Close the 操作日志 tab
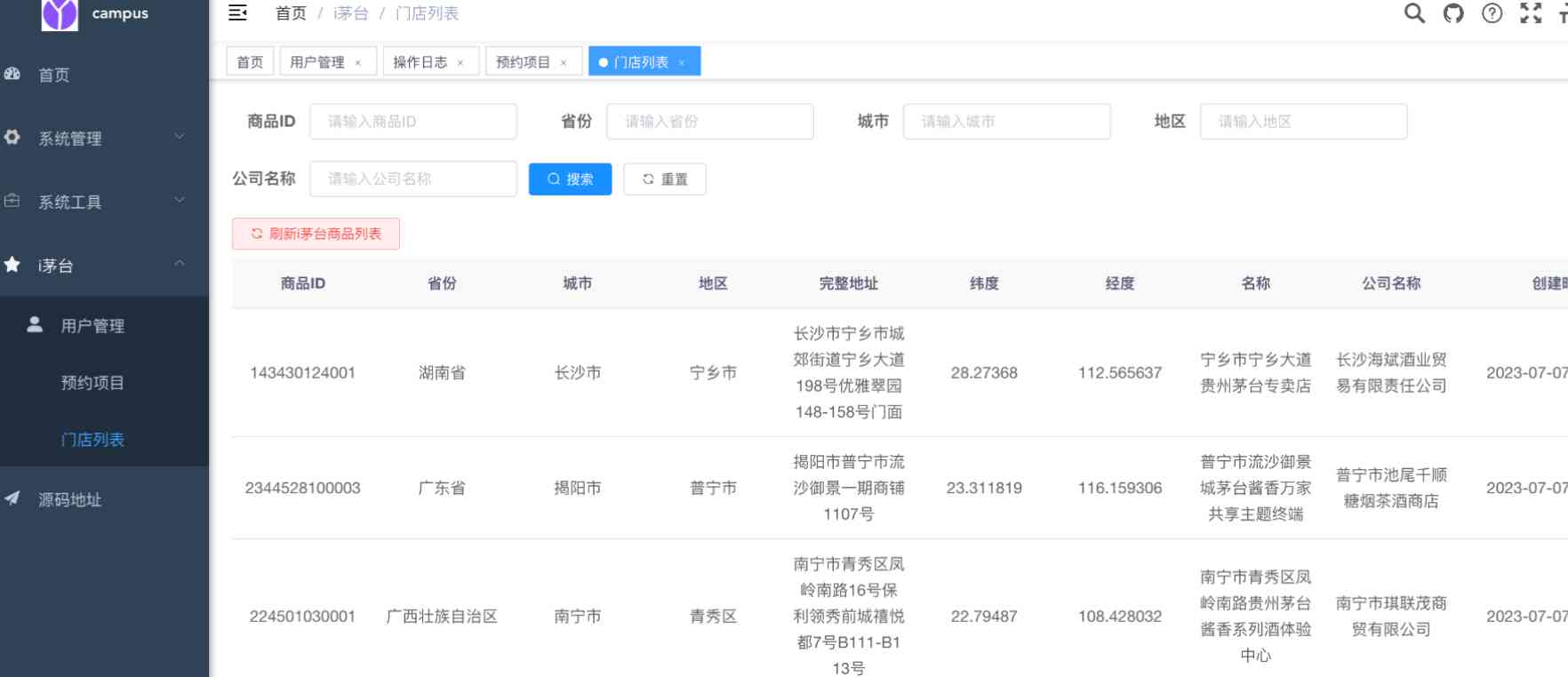 pyautogui.click(x=460, y=62)
